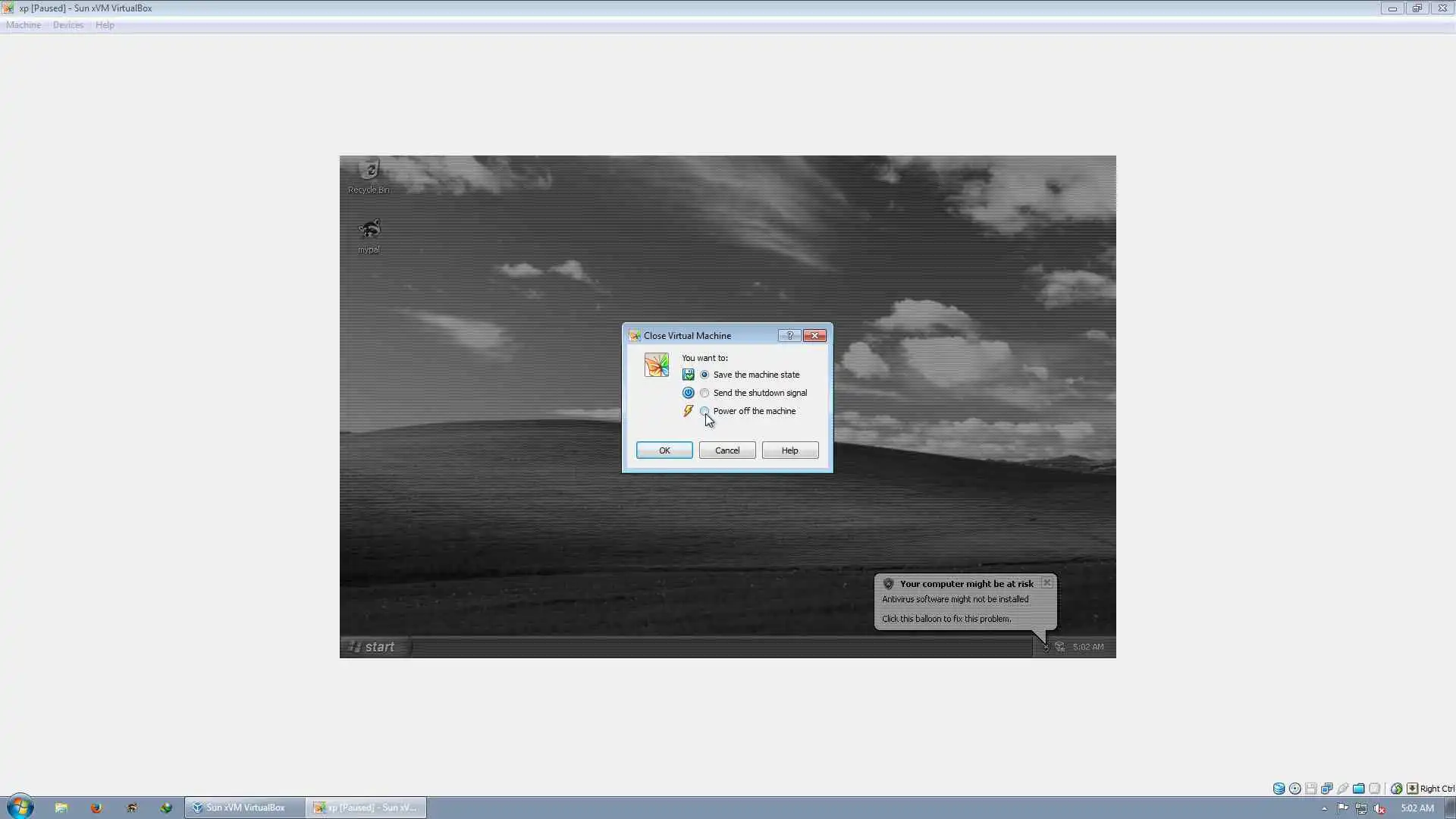Click the dialog's question mark help icon

point(789,335)
